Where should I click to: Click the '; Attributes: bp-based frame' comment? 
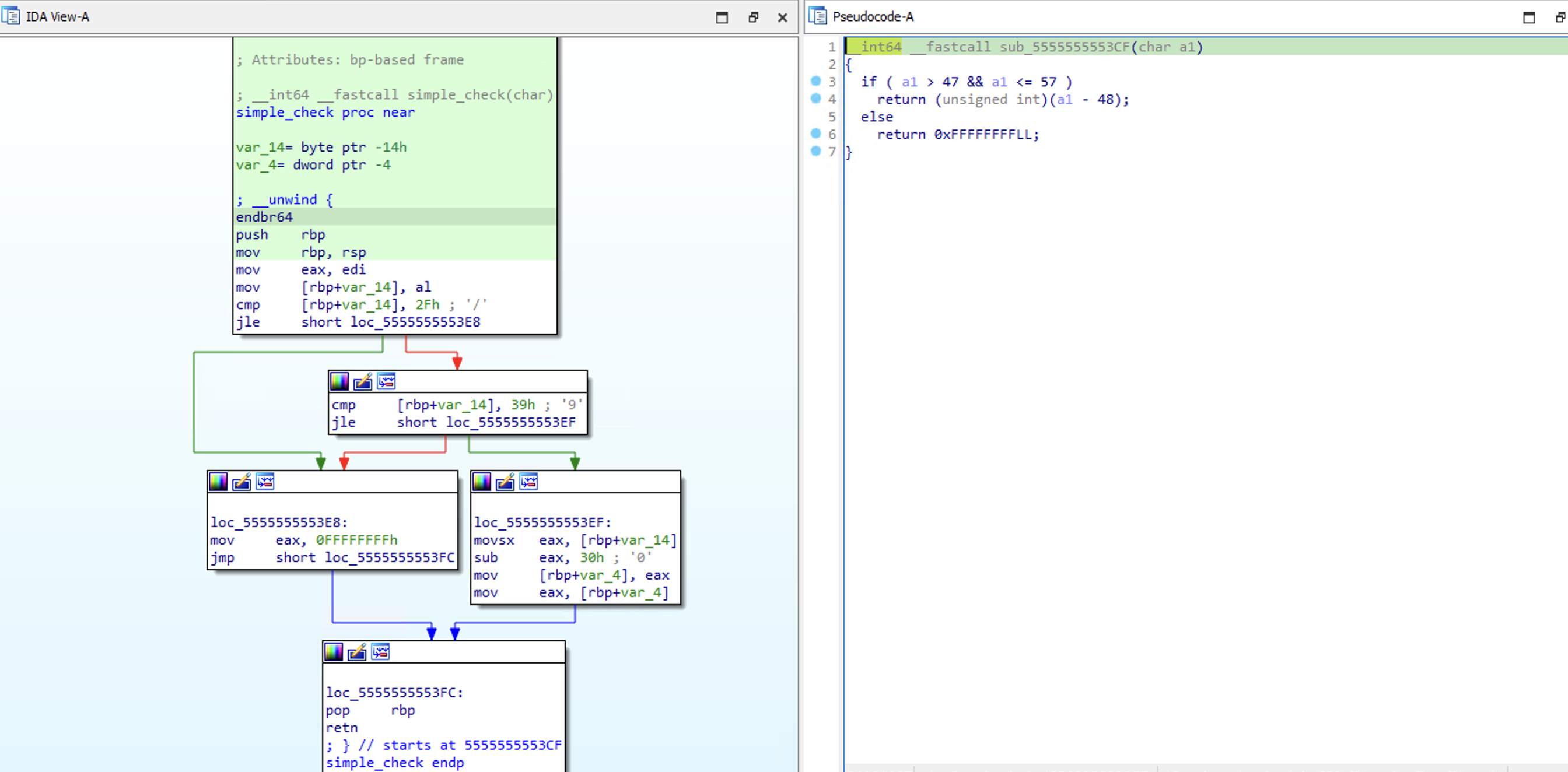(x=350, y=59)
